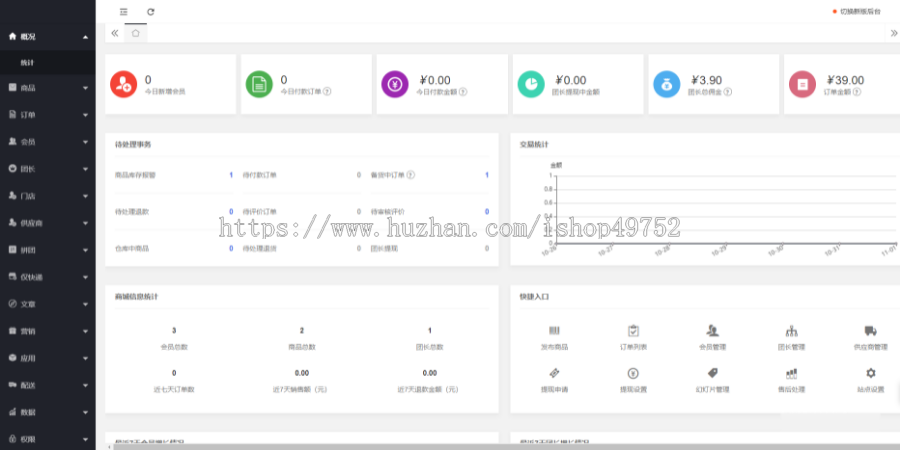Expand the 门店 sidebar menu arrow
The width and height of the screenshot is (900, 450).
click(x=86, y=196)
